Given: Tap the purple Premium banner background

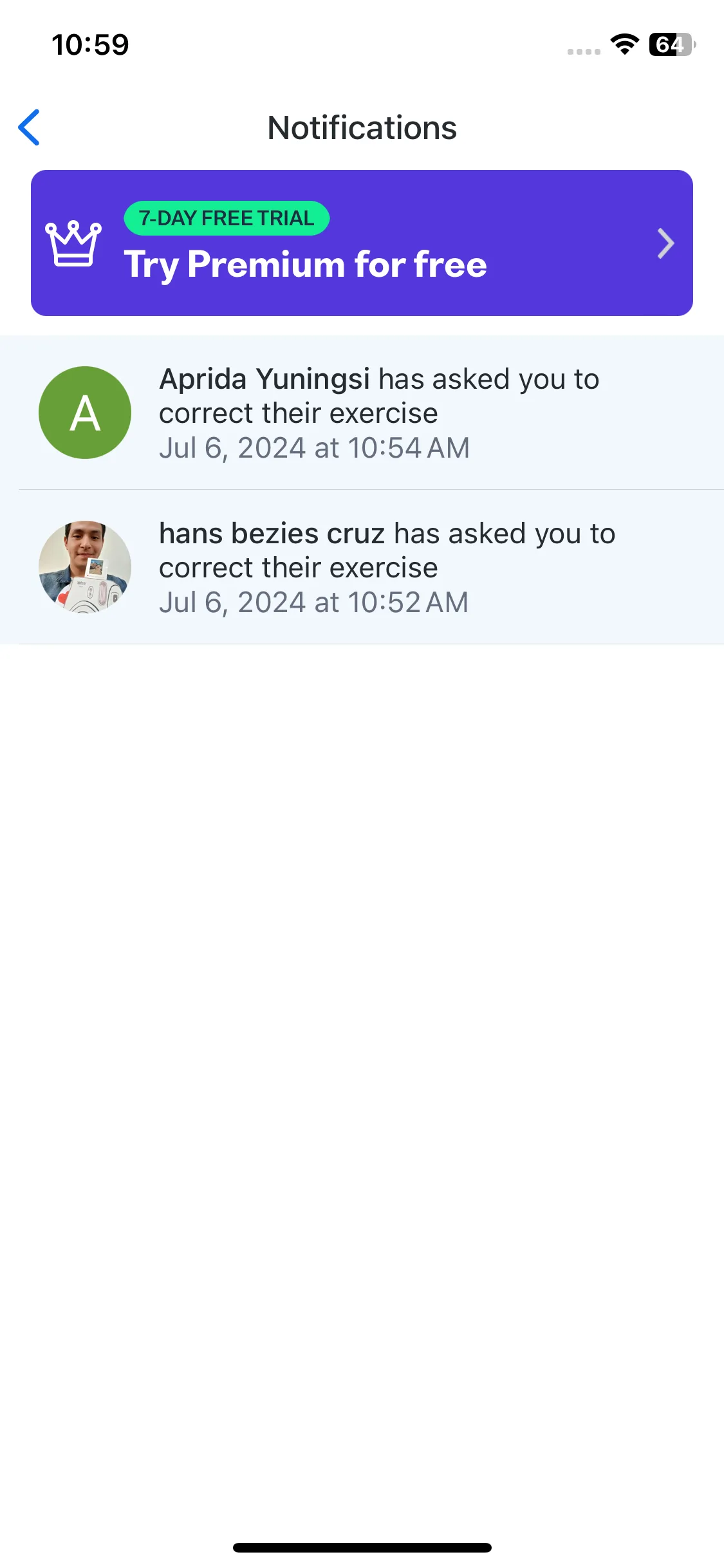Looking at the screenshot, I should coord(362,243).
